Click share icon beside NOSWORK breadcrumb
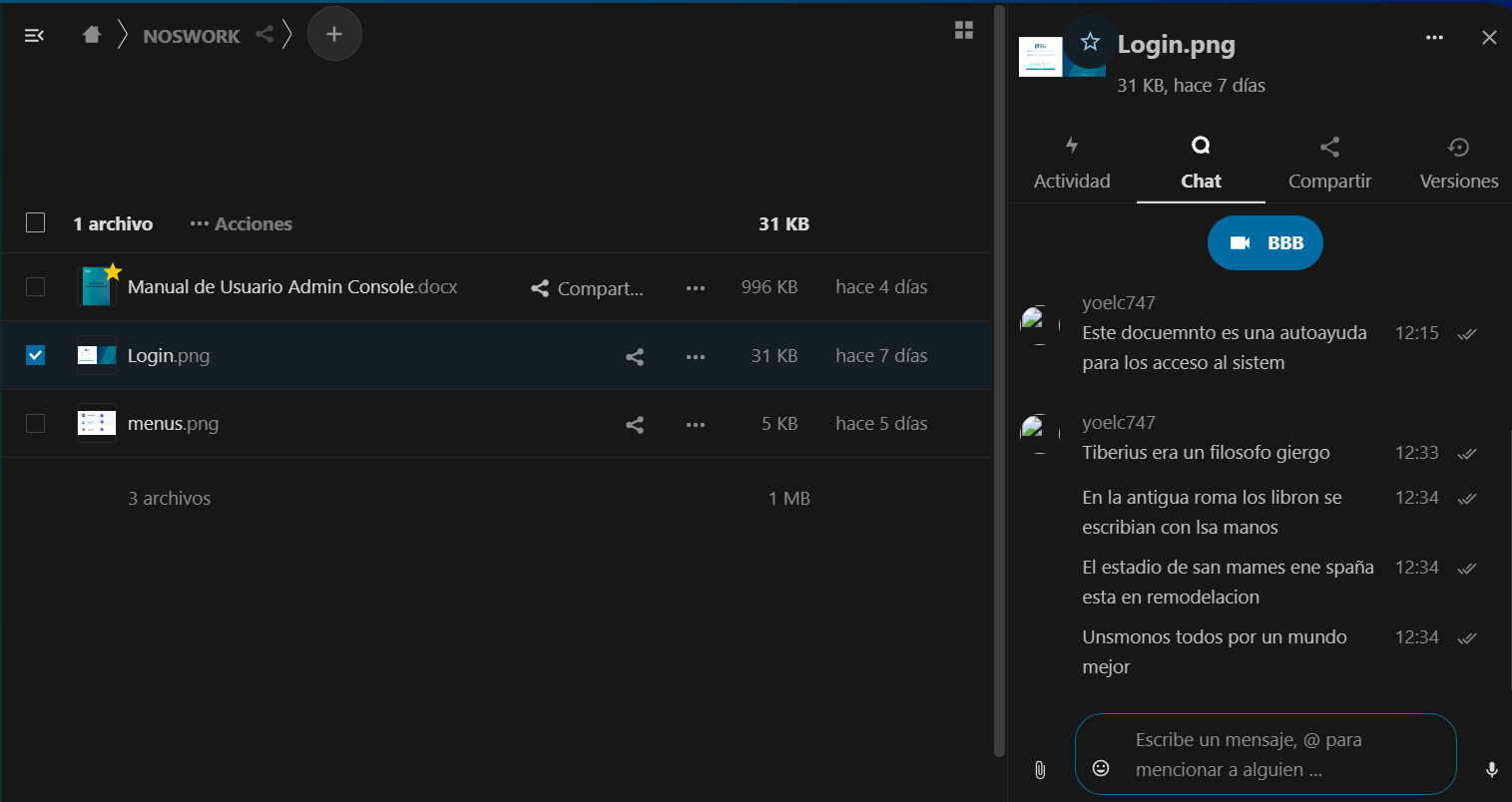Screen dimensions: 1512x802 (264, 34)
